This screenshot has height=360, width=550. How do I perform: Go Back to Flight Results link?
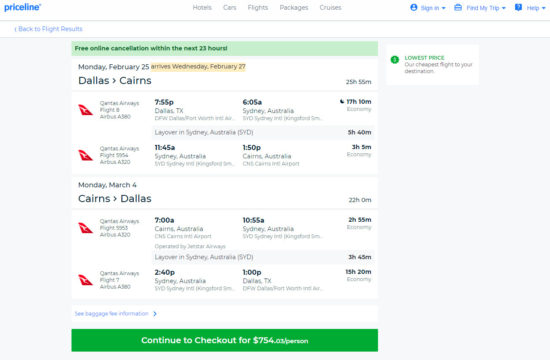coord(48,29)
